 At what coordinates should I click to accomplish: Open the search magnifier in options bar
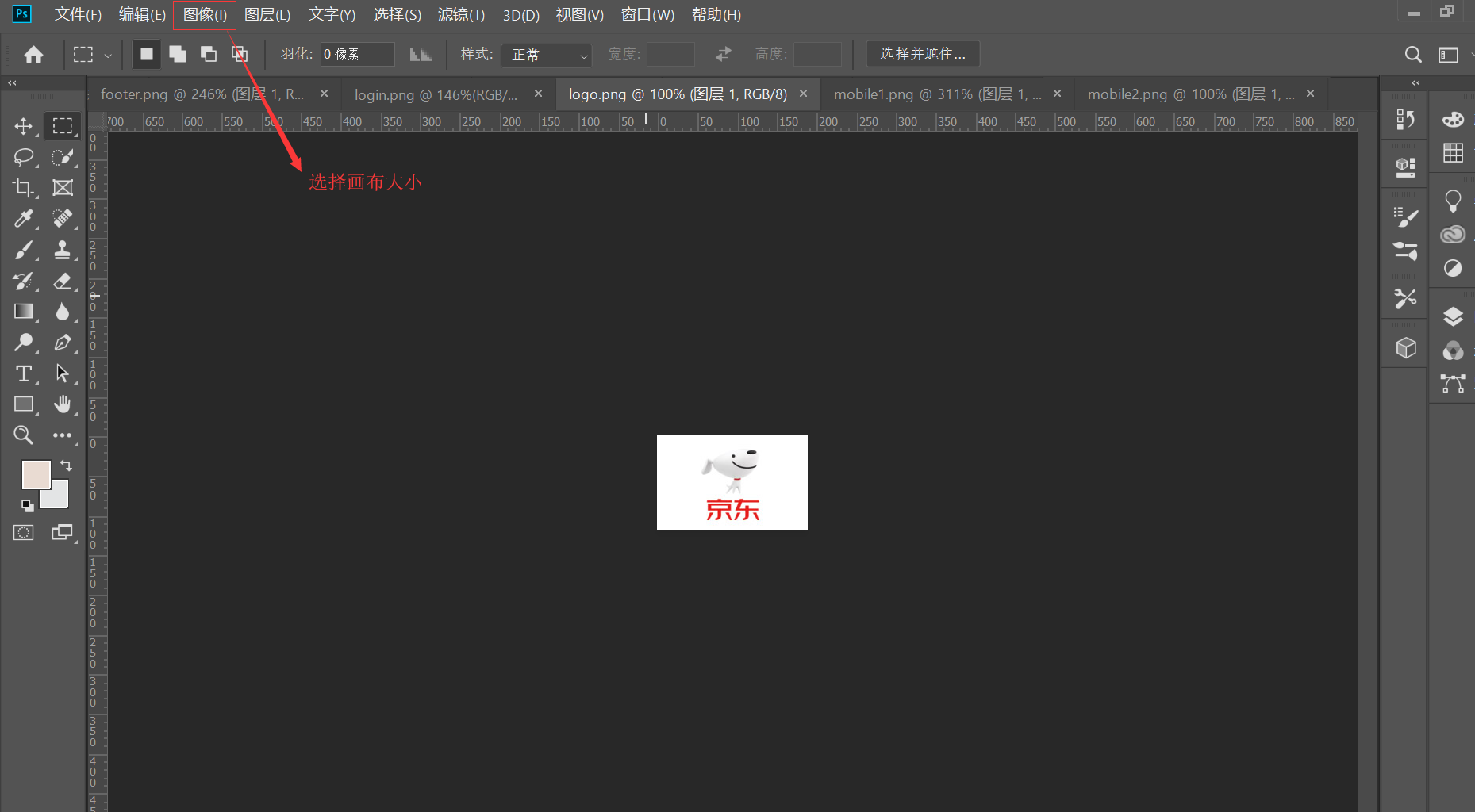pos(1413,54)
